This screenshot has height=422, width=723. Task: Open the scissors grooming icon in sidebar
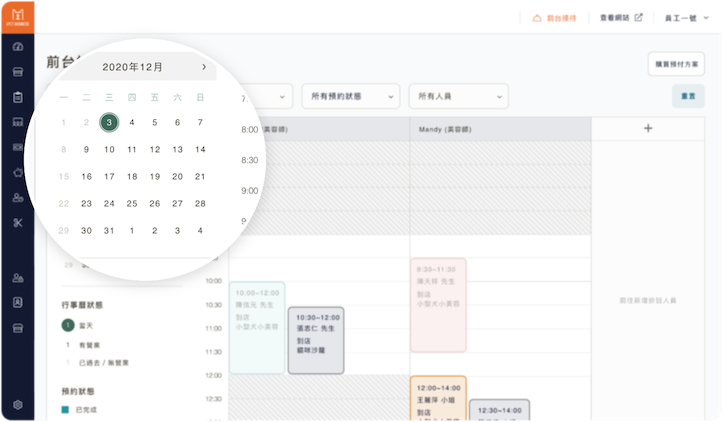pyautogui.click(x=18, y=223)
